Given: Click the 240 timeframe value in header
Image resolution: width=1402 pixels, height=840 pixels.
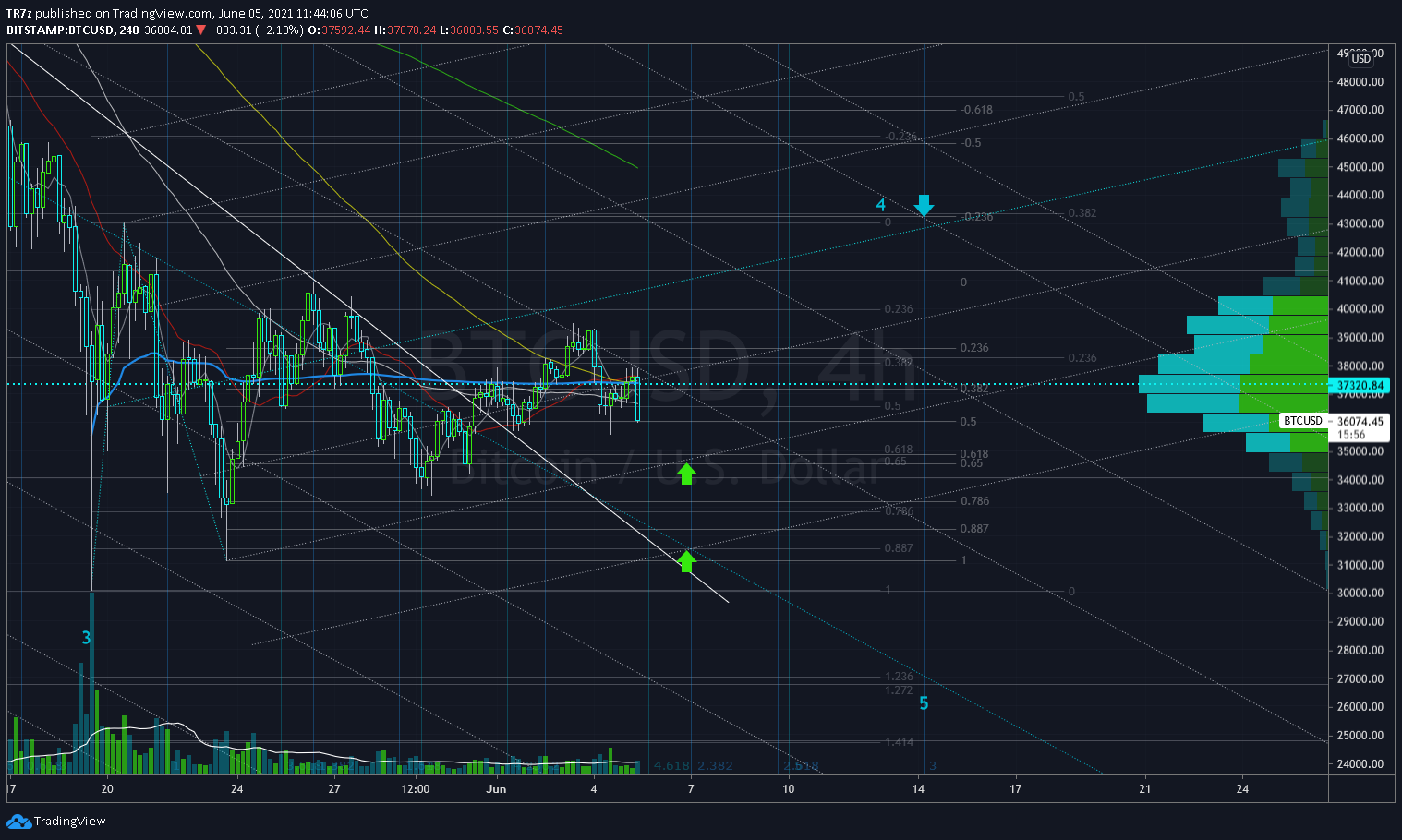Looking at the screenshot, I should coord(129,30).
